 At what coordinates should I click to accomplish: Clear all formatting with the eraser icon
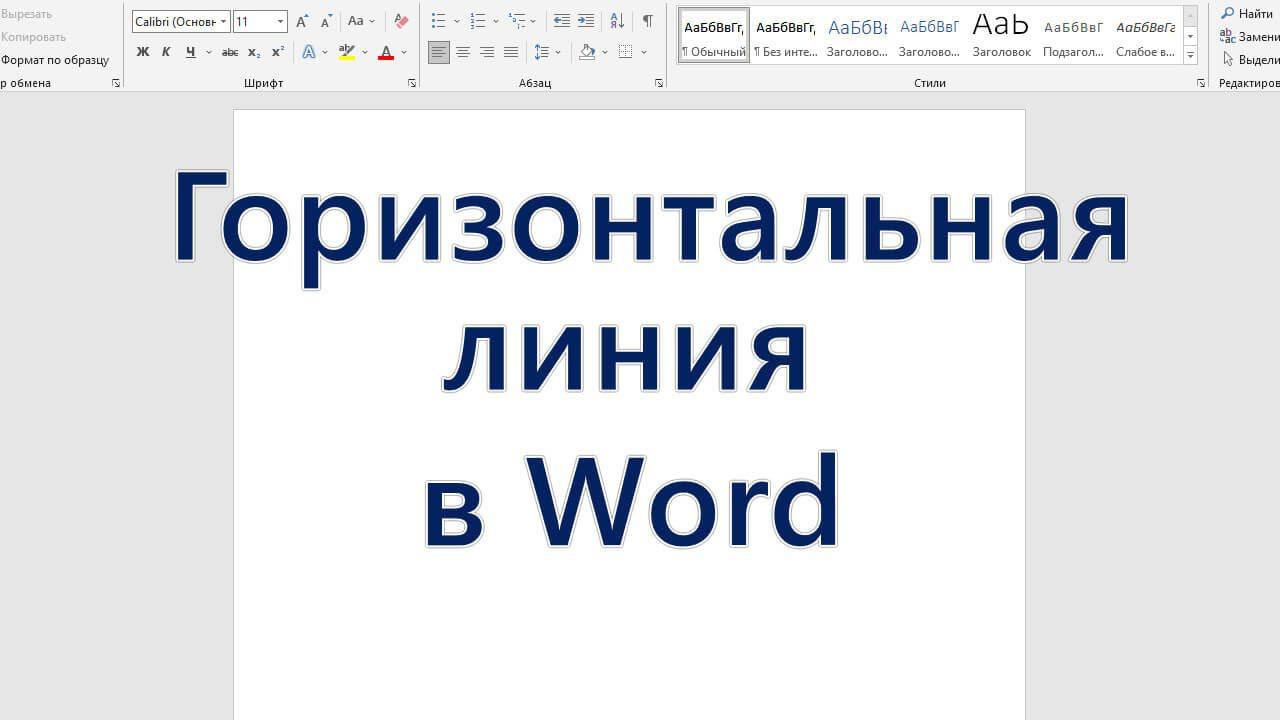[x=401, y=21]
